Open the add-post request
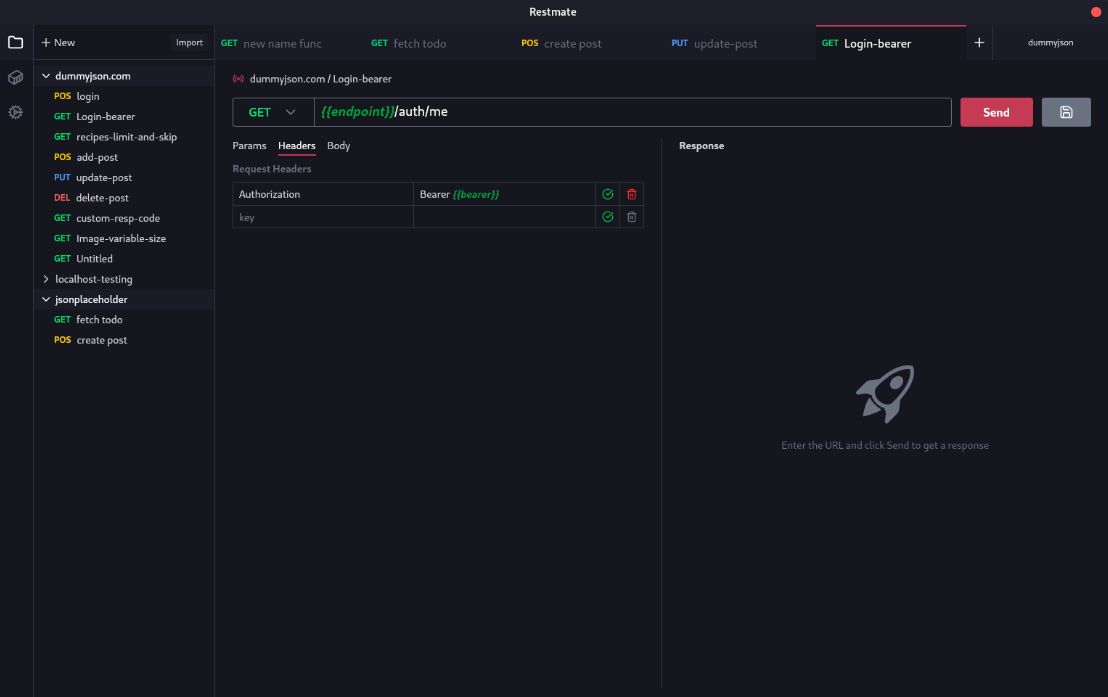 [124, 157]
